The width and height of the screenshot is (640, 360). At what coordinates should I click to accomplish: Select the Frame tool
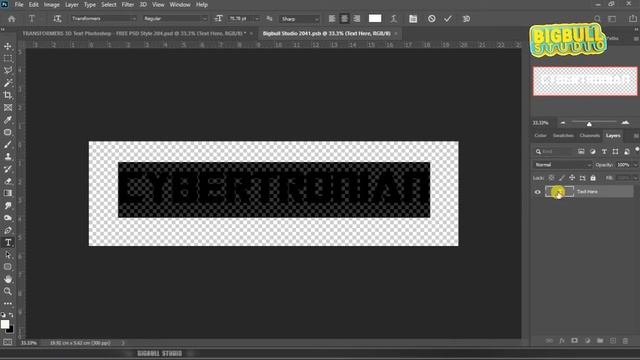tap(8, 108)
